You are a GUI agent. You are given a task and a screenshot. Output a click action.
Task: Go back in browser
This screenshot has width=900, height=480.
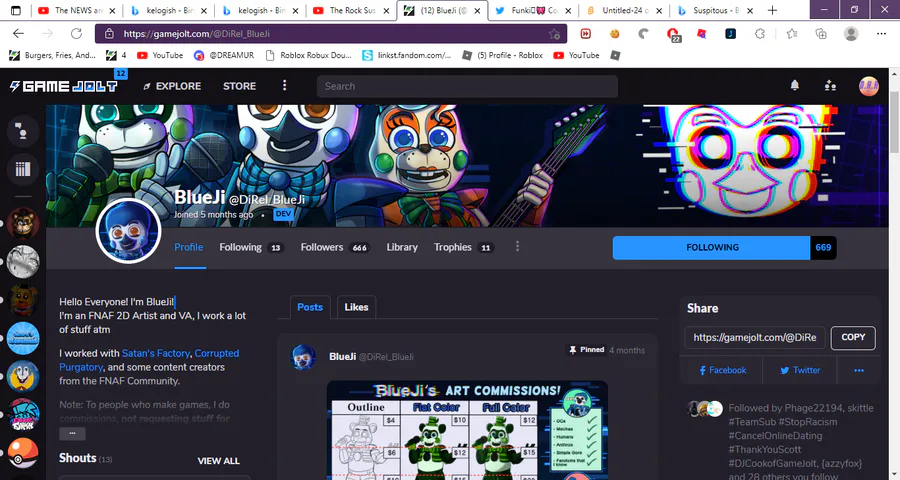(18, 34)
